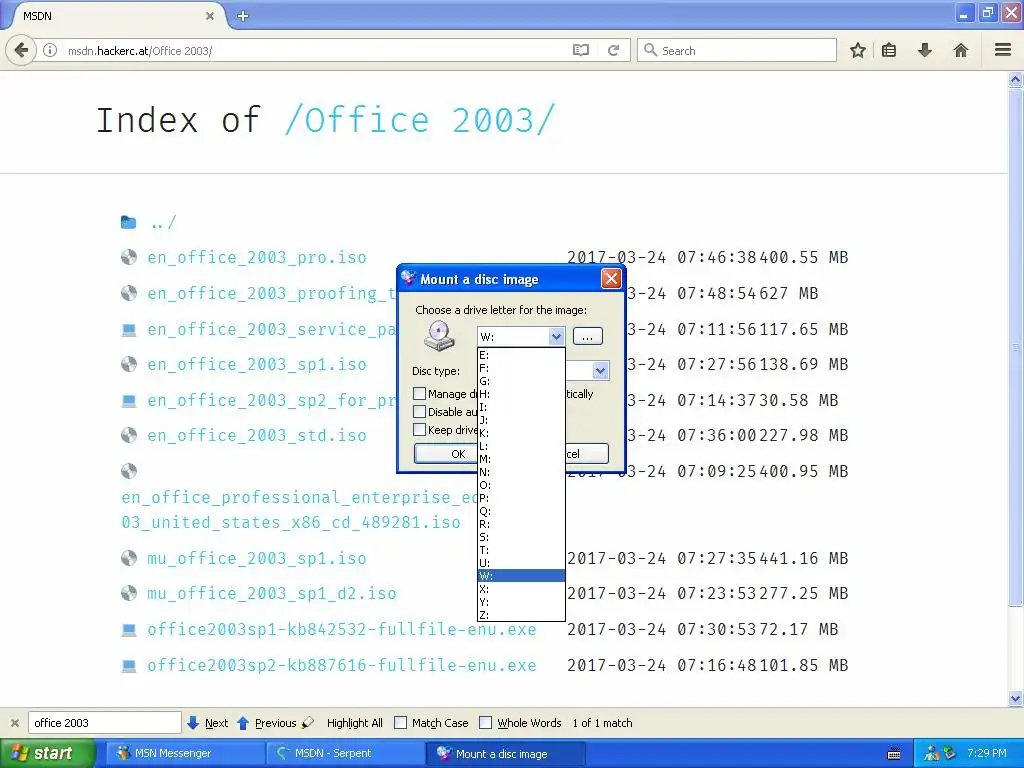
Task: Open reader view icon in address bar
Action: point(581,50)
